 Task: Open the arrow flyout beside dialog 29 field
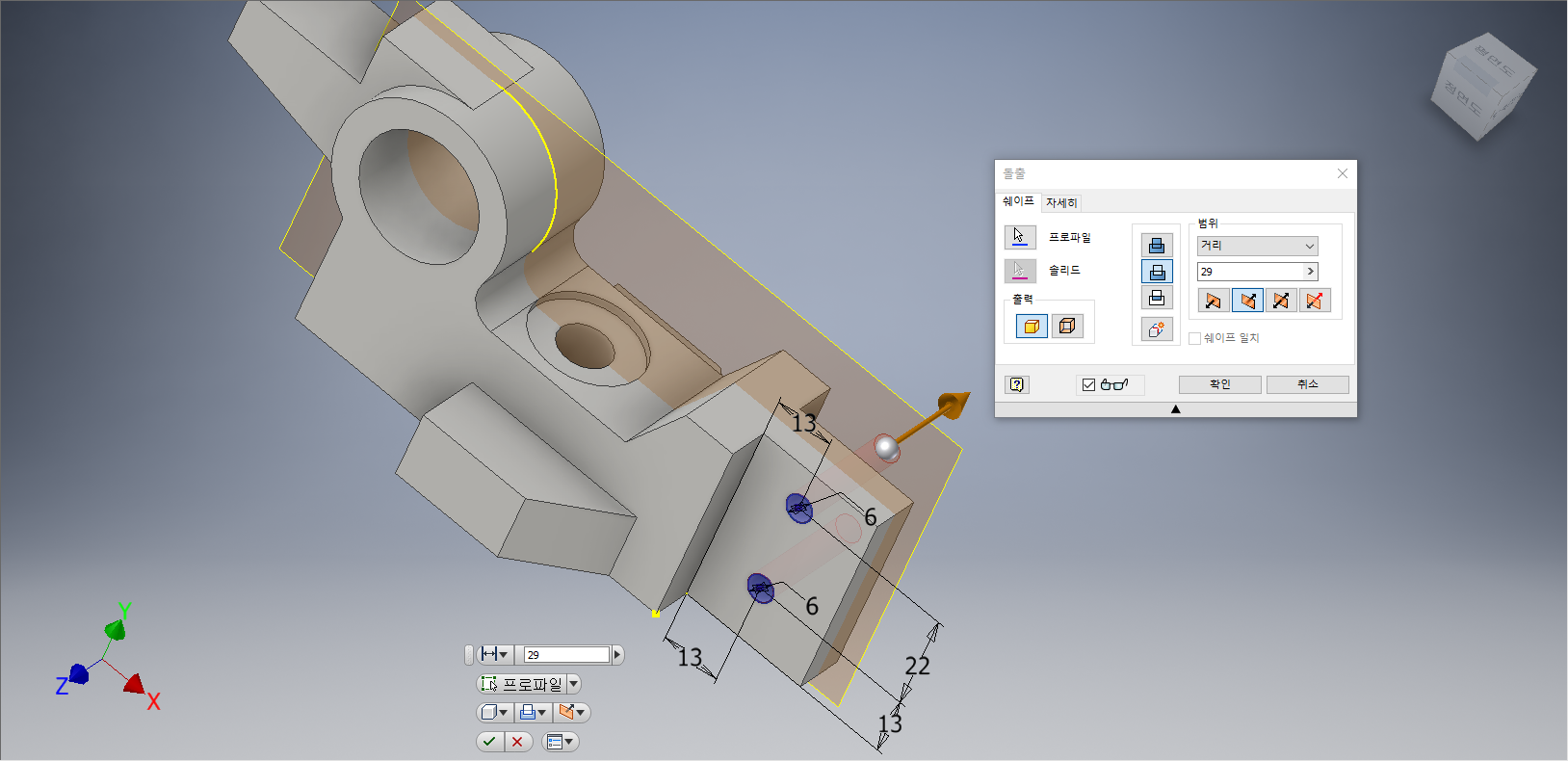[x=1310, y=272]
